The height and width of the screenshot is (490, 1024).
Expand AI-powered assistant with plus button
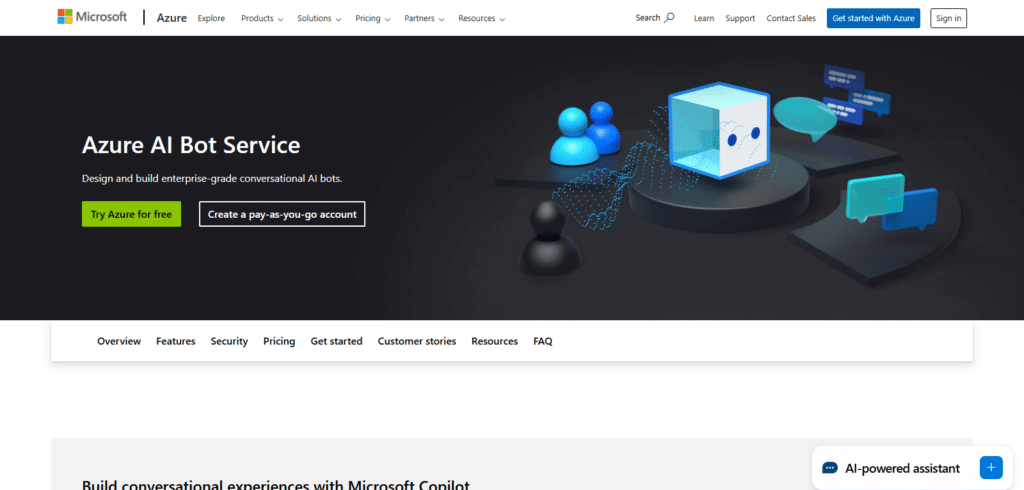pyautogui.click(x=991, y=468)
